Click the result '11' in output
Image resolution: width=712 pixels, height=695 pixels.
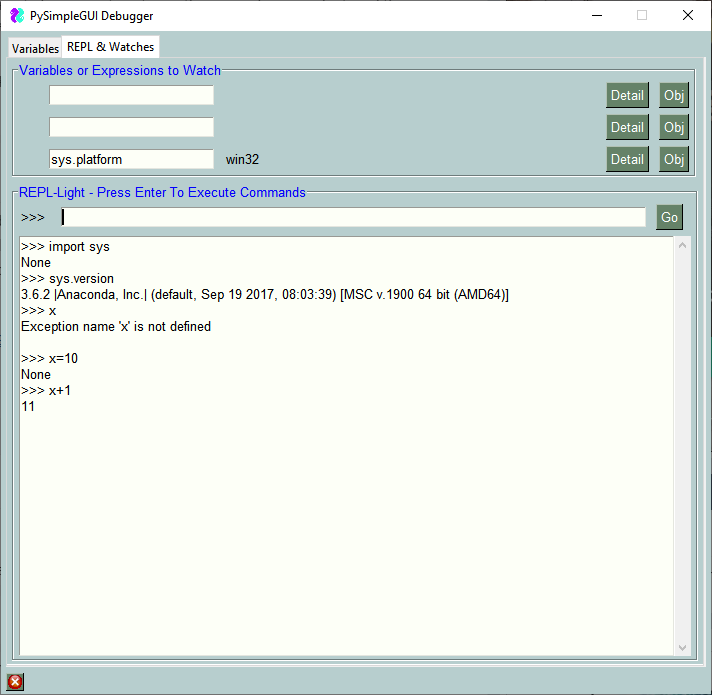[x=28, y=406]
